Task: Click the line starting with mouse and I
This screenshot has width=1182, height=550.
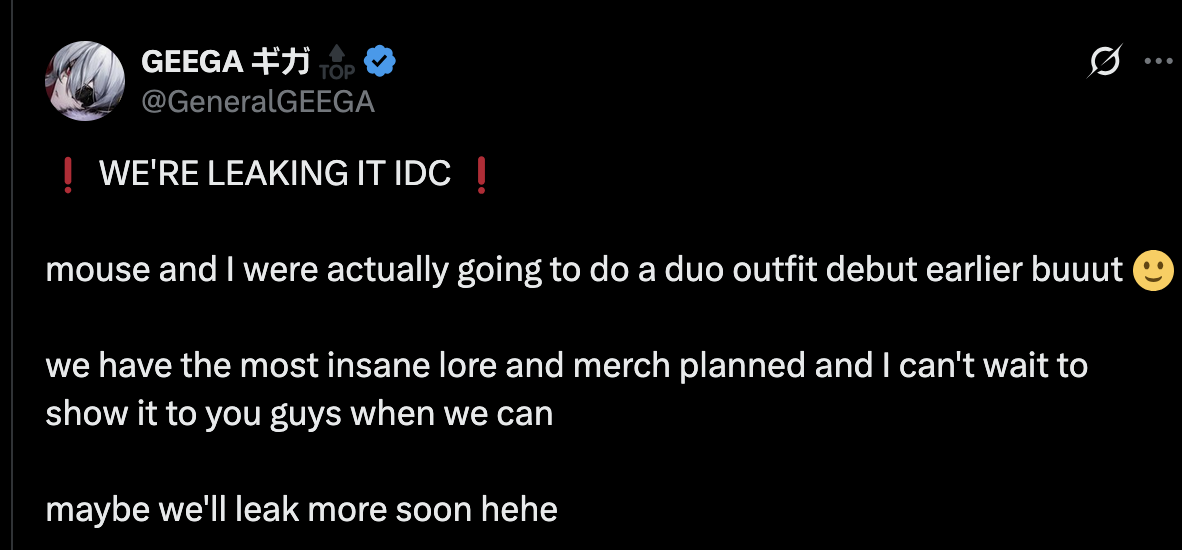Action: click(609, 270)
